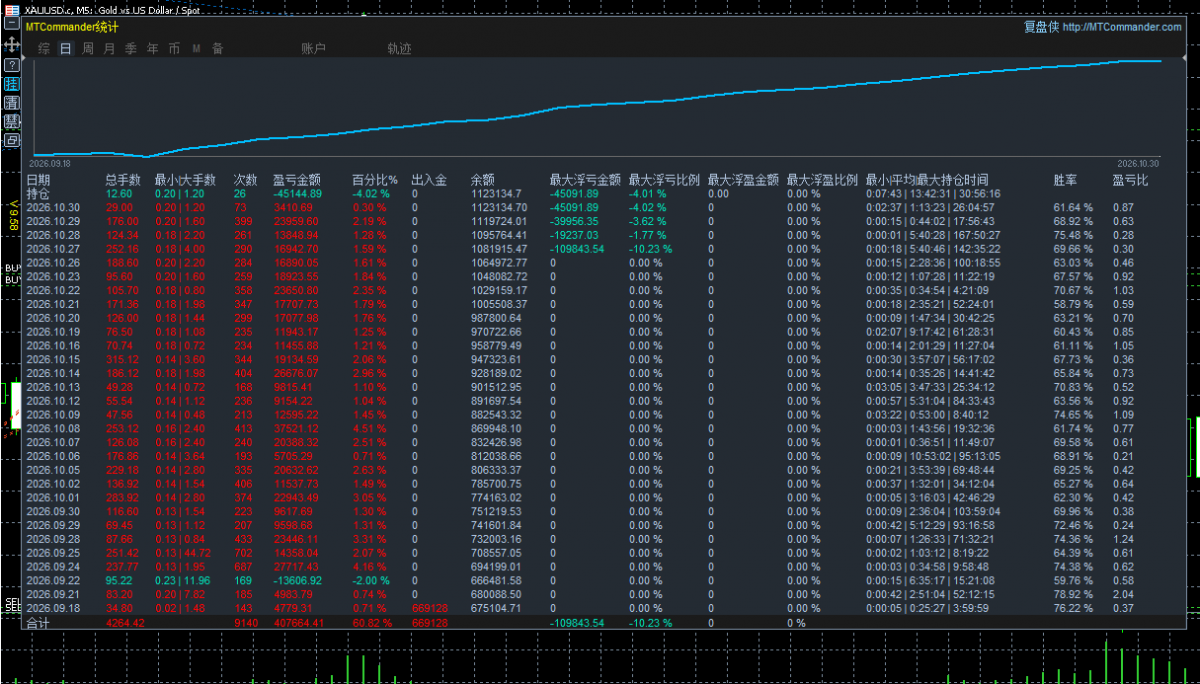This screenshot has width=1200, height=684.
Task: Click the 余额 column header
Action: click(482, 180)
